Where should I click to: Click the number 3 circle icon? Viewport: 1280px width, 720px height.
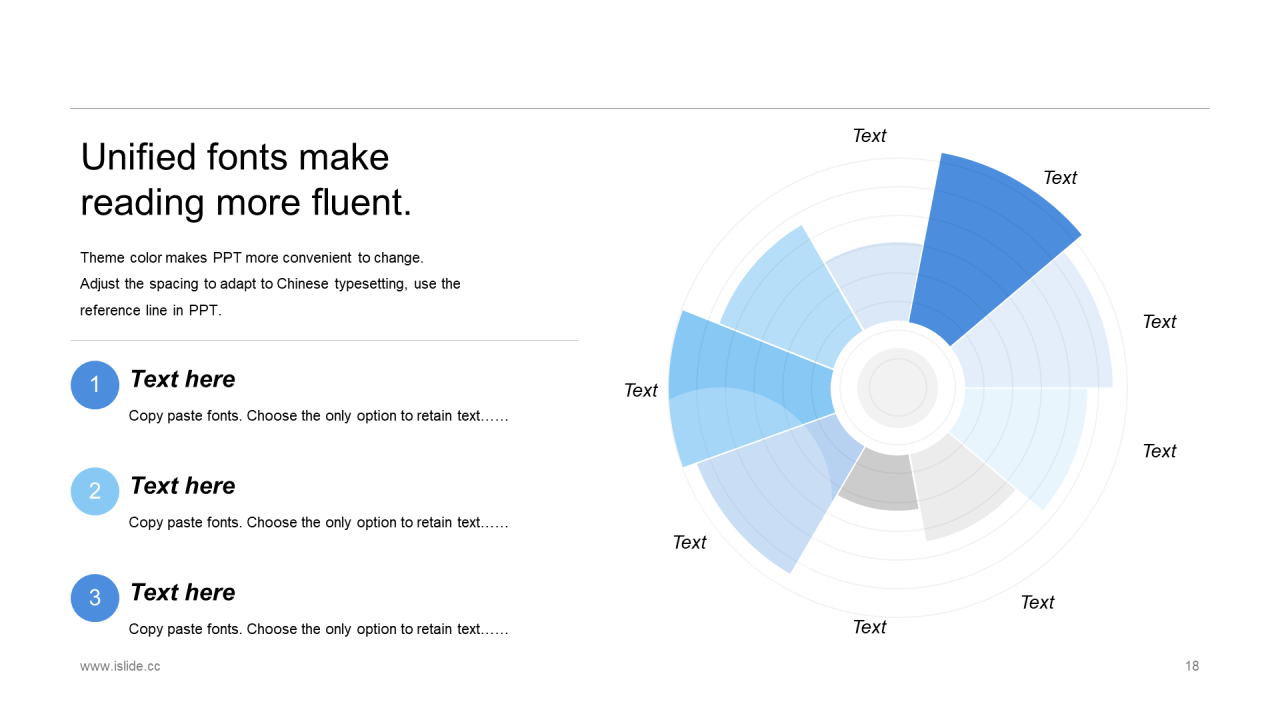tap(95, 598)
